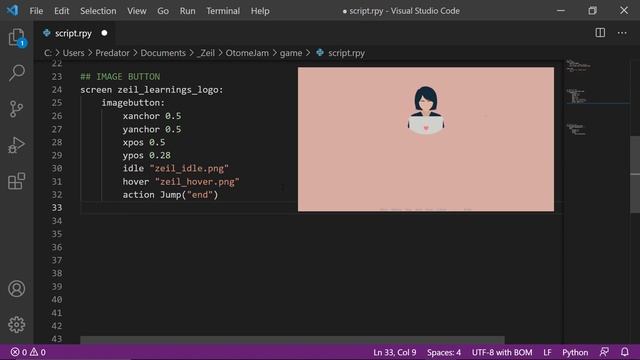The image size is (640, 360).
Task: Click the _Zeil breadcrumb segment
Action: pos(206,53)
